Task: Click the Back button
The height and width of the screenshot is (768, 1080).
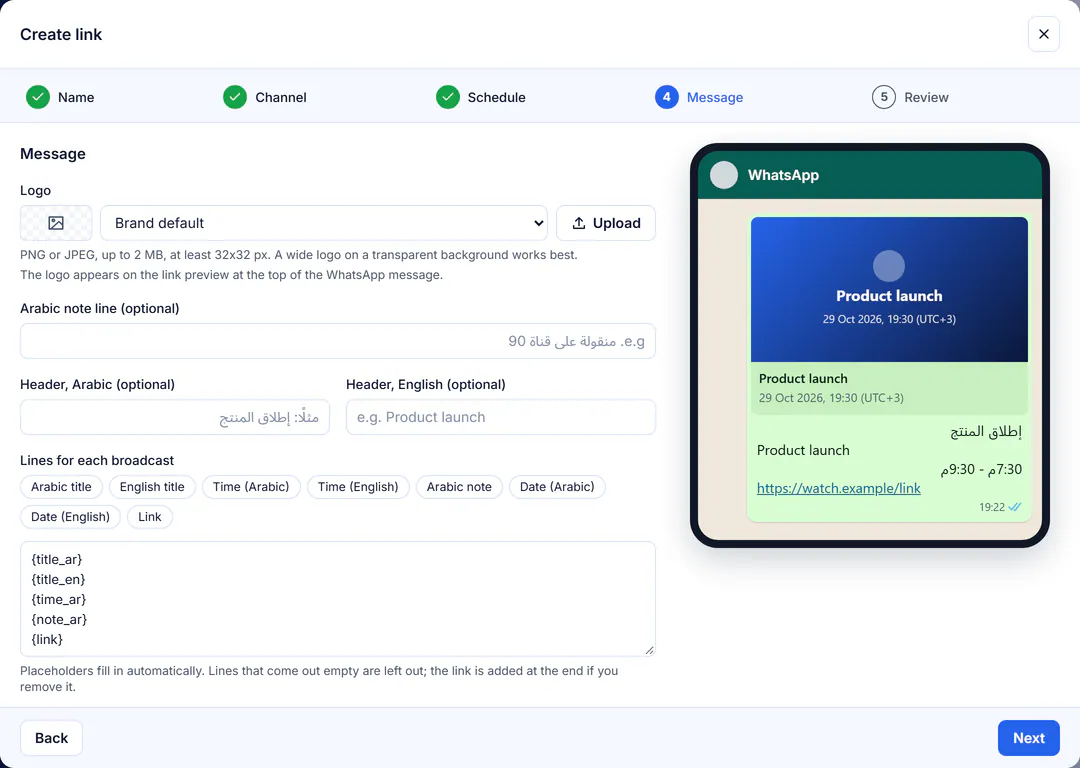Action: (52, 738)
